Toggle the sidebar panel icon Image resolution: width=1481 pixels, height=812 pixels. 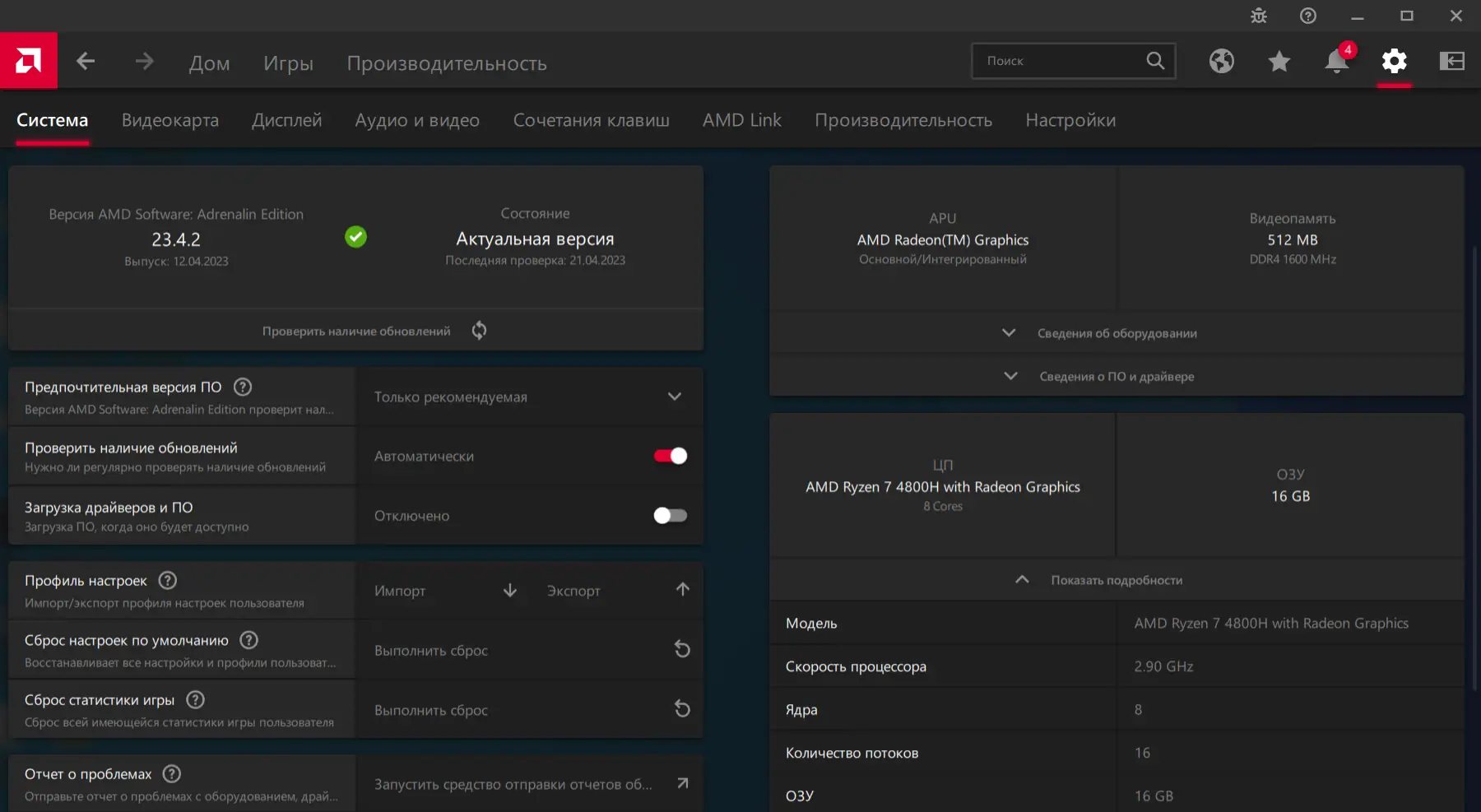pos(1452,61)
